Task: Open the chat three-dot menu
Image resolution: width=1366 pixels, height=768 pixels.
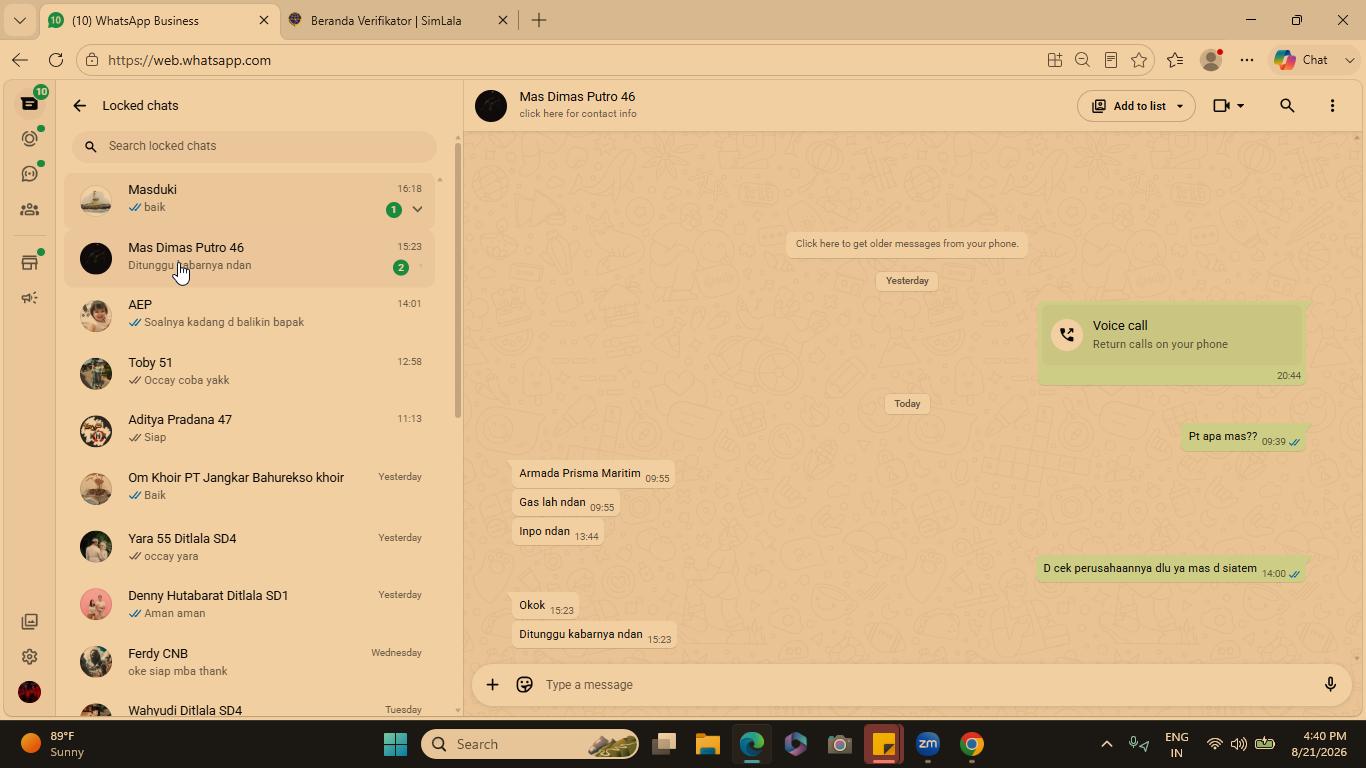Action: [x=1332, y=106]
